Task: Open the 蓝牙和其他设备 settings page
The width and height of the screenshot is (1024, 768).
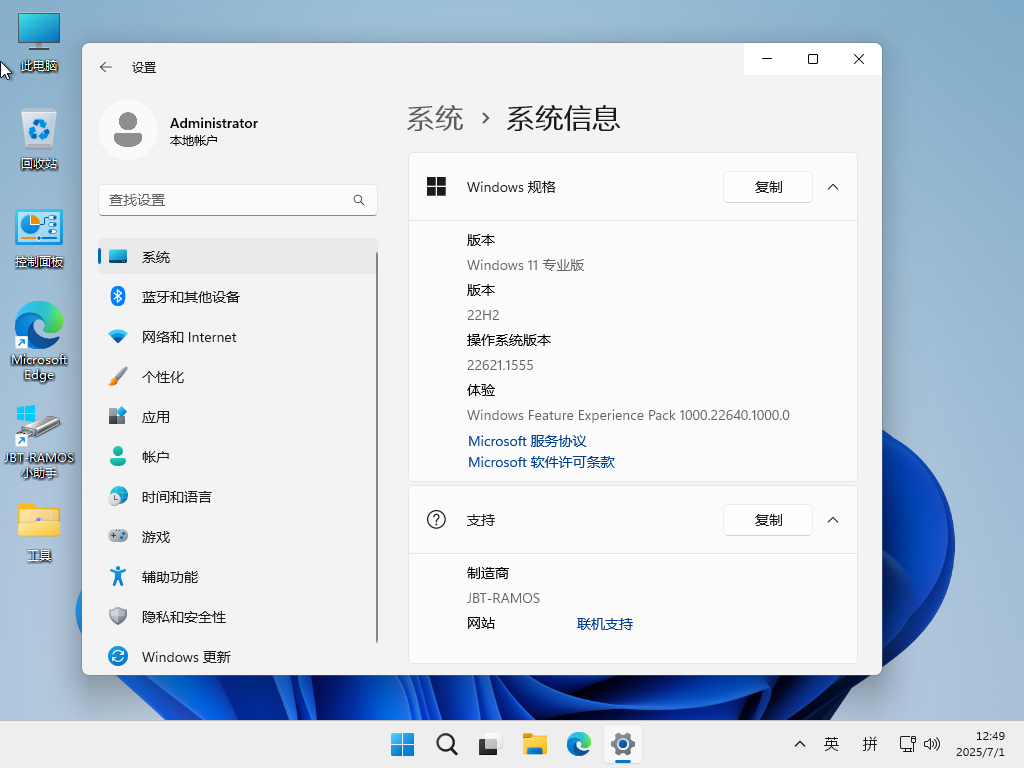Action: click(238, 297)
